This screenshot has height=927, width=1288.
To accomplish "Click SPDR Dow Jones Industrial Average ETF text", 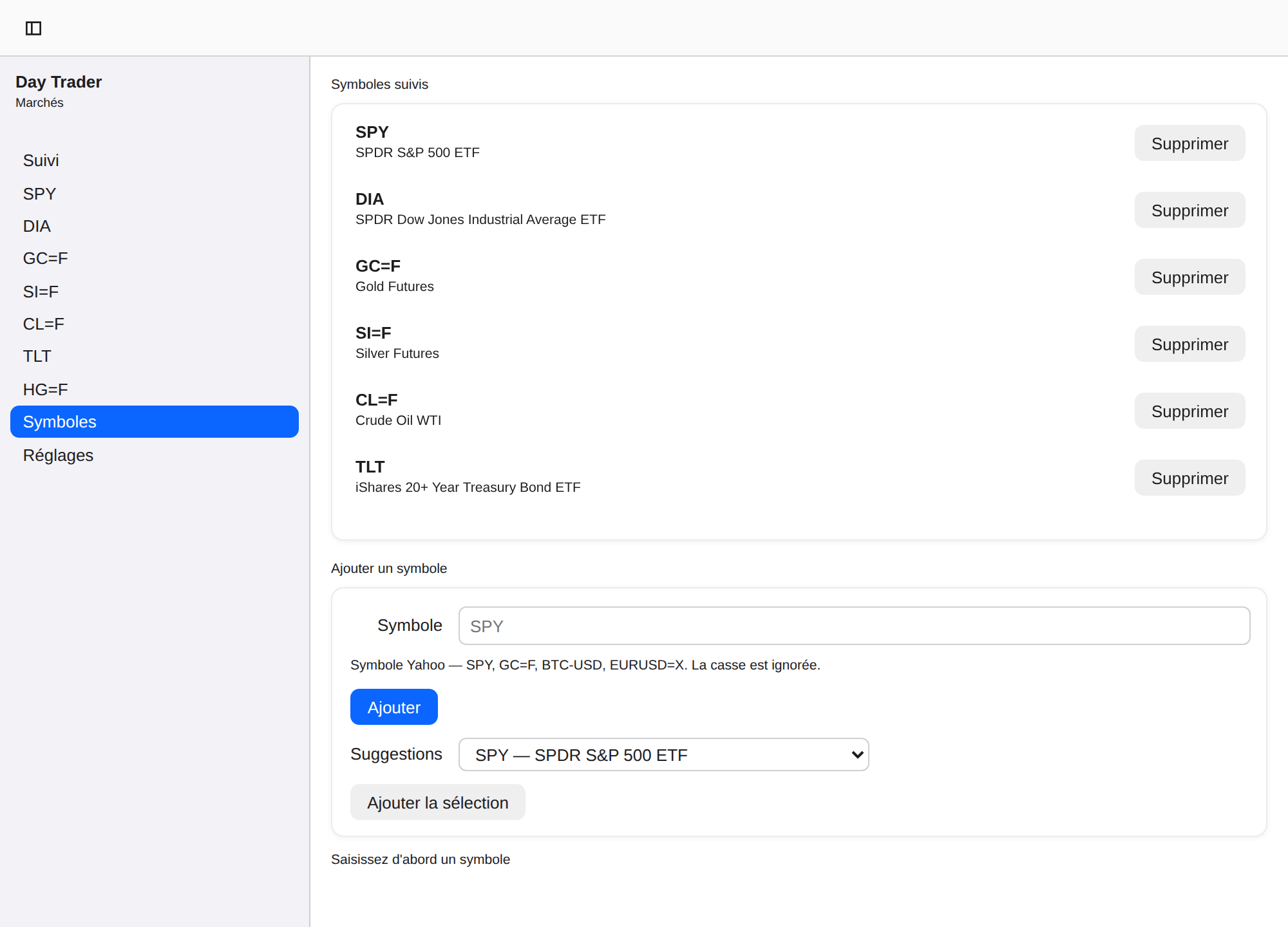I will (x=480, y=220).
